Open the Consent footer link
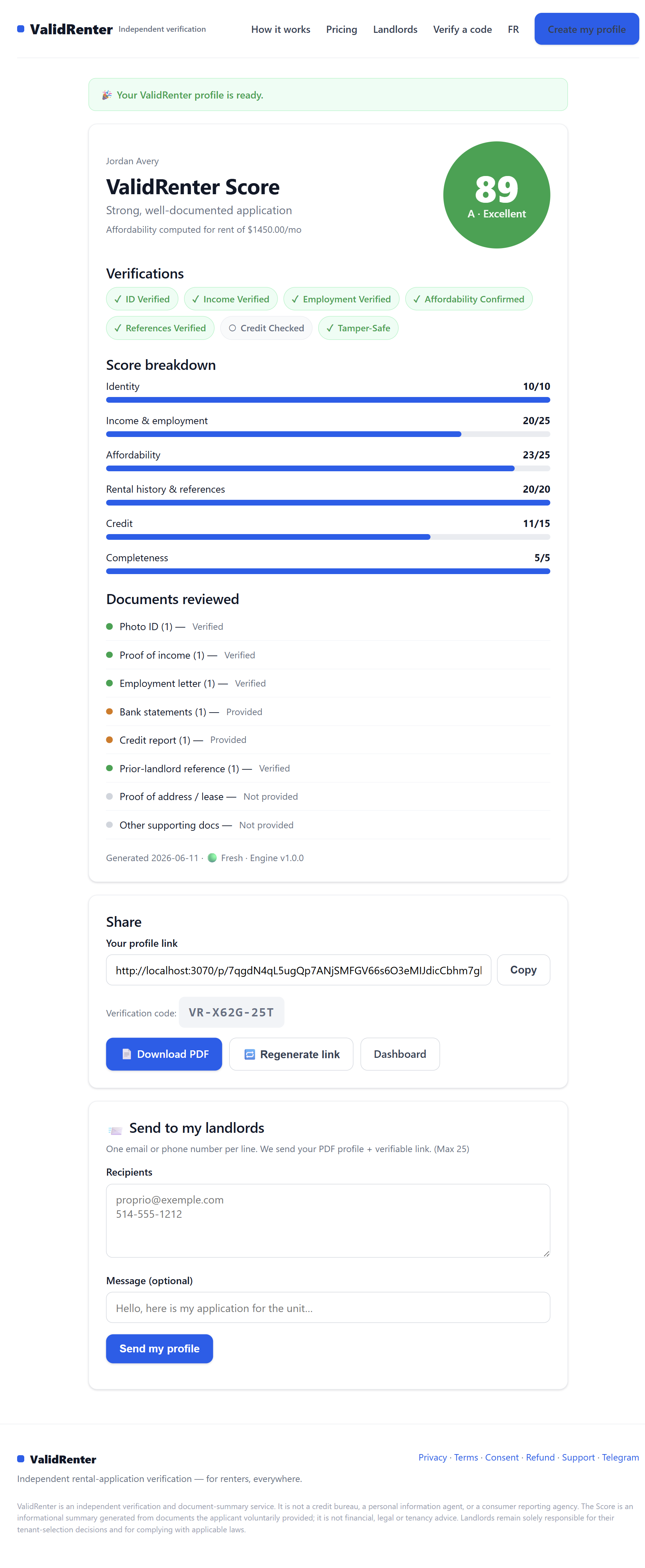 pyautogui.click(x=502, y=1457)
